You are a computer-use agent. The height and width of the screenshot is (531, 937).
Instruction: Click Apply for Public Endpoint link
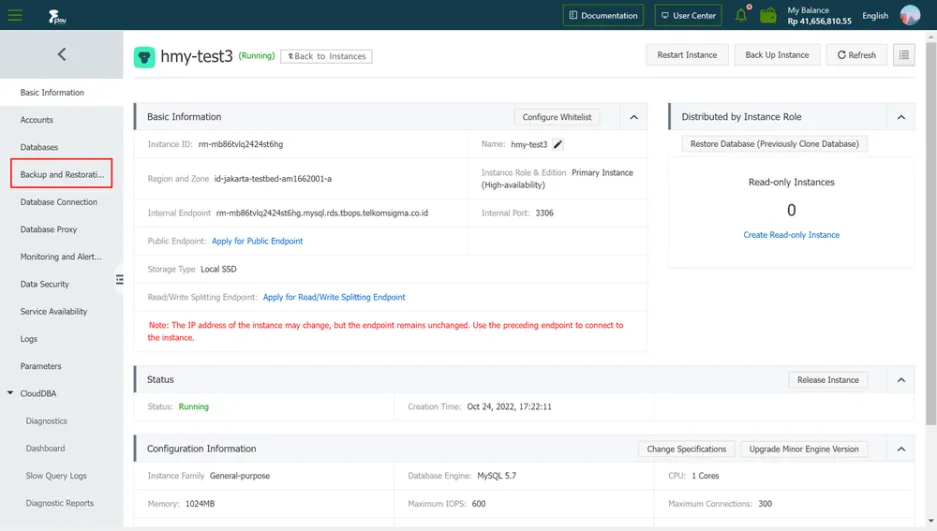tap(257, 241)
